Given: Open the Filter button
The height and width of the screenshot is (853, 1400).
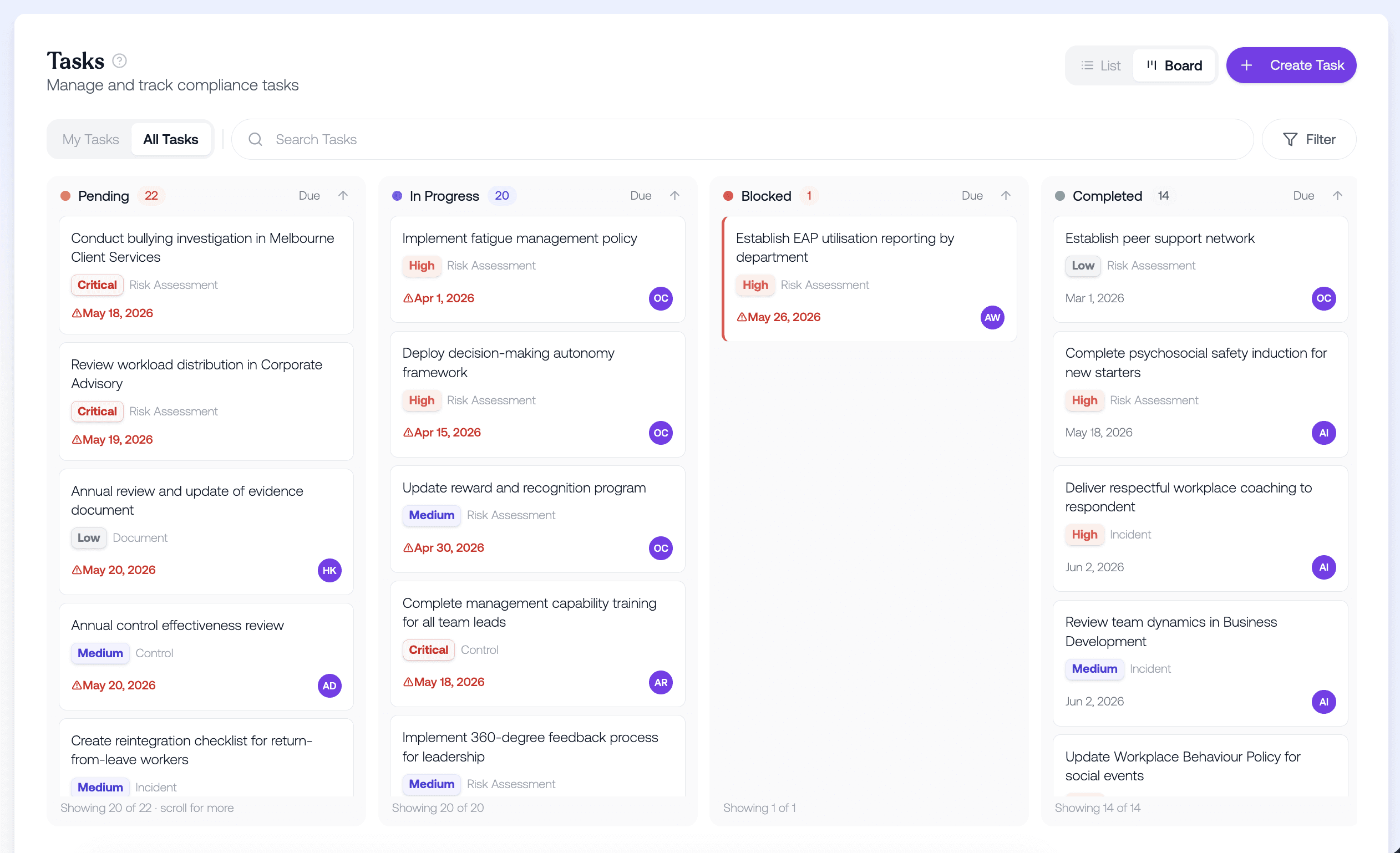Looking at the screenshot, I should click(x=1308, y=139).
